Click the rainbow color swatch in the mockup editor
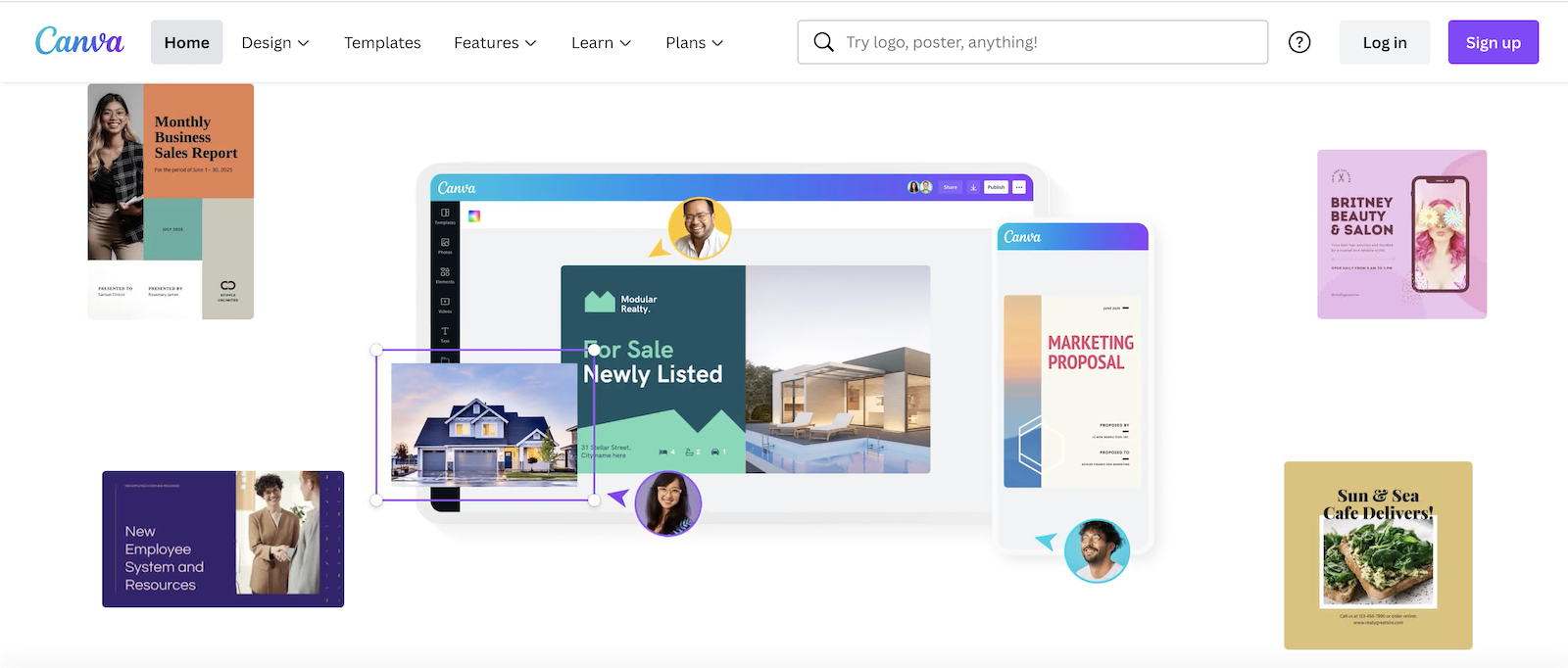1568x668 pixels. click(x=474, y=216)
